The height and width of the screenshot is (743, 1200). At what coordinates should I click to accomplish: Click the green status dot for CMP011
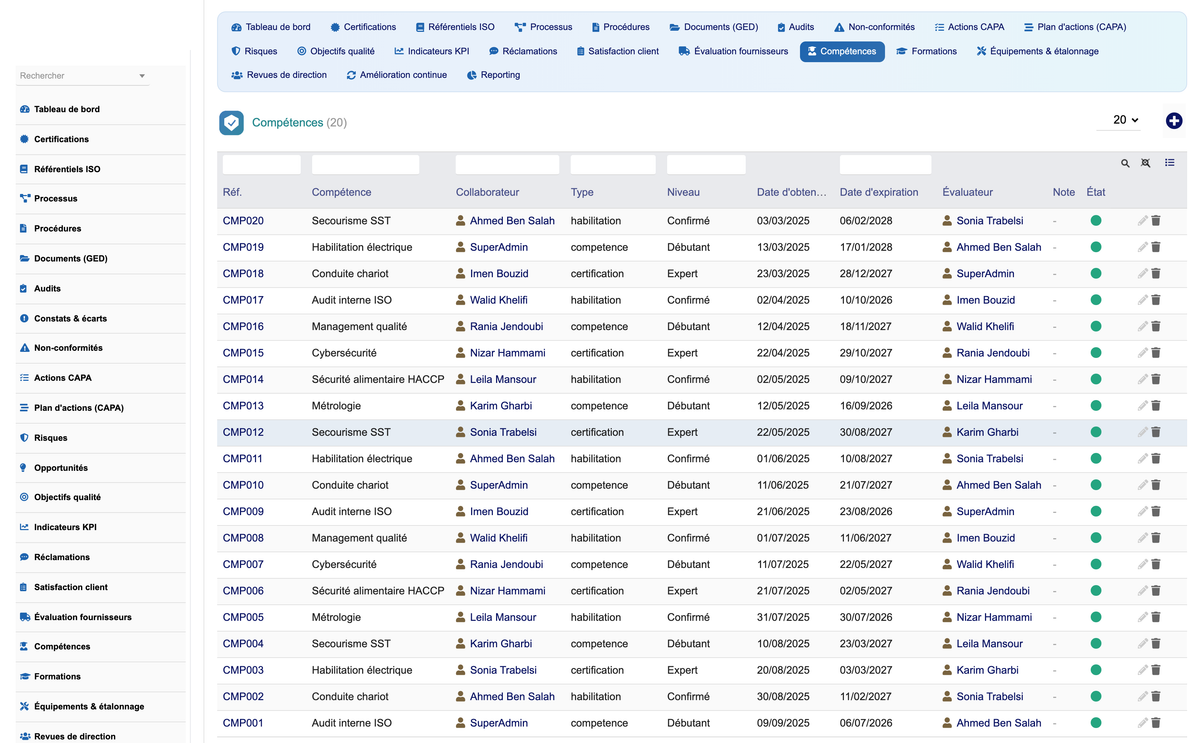1096,459
